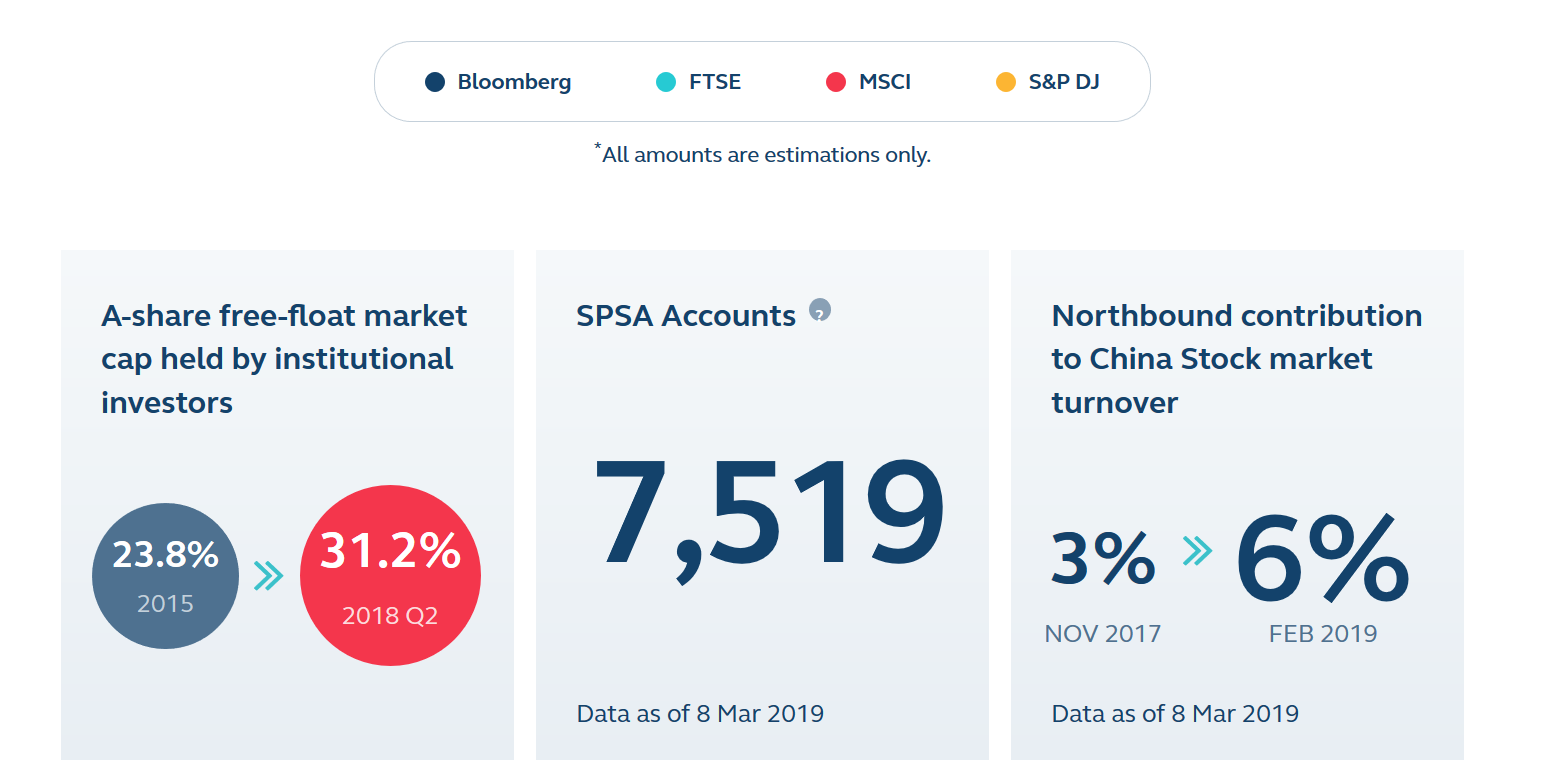The image size is (1541, 783).
Task: Click the large 7,519 accounts figure
Action: 768,520
